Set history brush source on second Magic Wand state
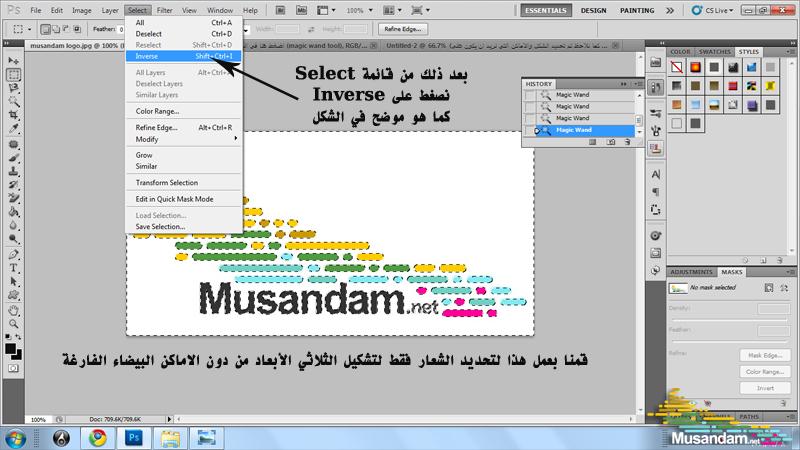The width and height of the screenshot is (800, 450). (530, 107)
